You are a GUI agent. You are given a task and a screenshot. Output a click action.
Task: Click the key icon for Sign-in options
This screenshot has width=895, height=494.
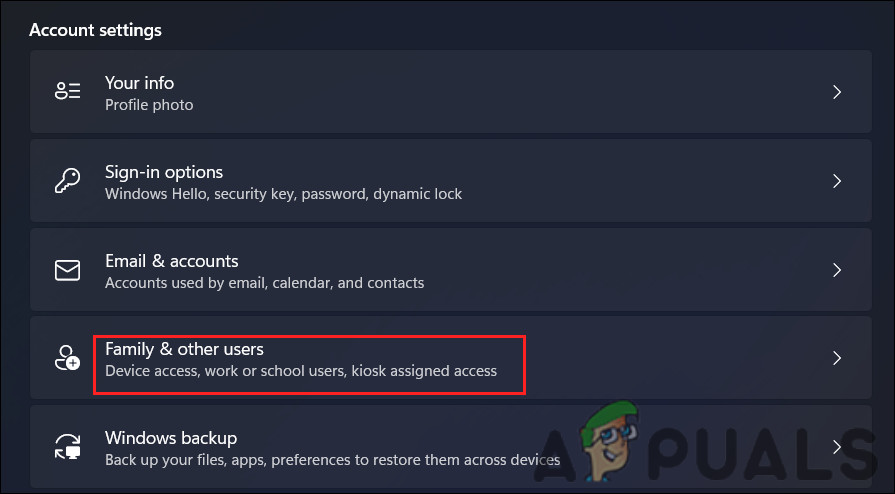[x=67, y=181]
